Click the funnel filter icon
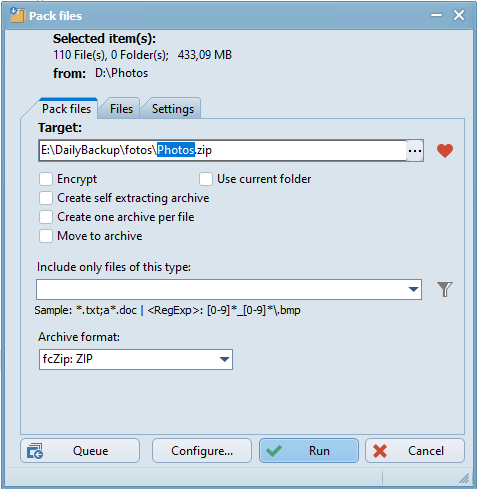Viewport: 477px width, 489px height. pos(445,289)
